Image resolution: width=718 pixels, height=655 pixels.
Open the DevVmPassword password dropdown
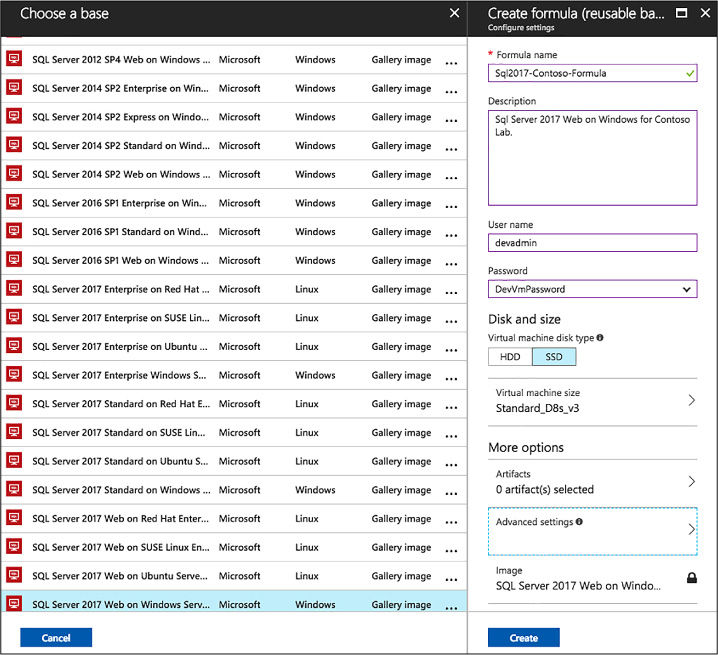tap(593, 289)
